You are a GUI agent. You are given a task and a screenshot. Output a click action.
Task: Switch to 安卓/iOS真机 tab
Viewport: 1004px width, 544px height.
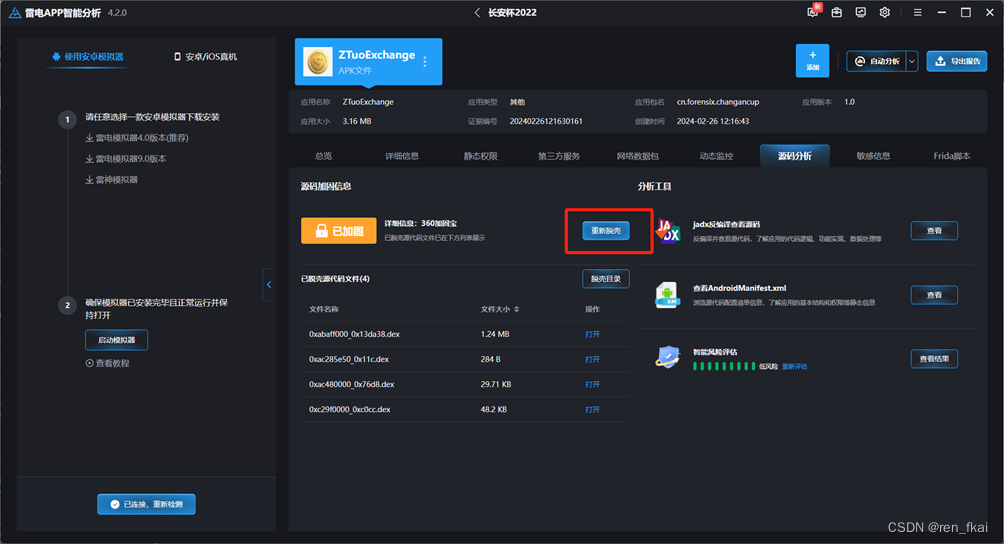point(206,56)
